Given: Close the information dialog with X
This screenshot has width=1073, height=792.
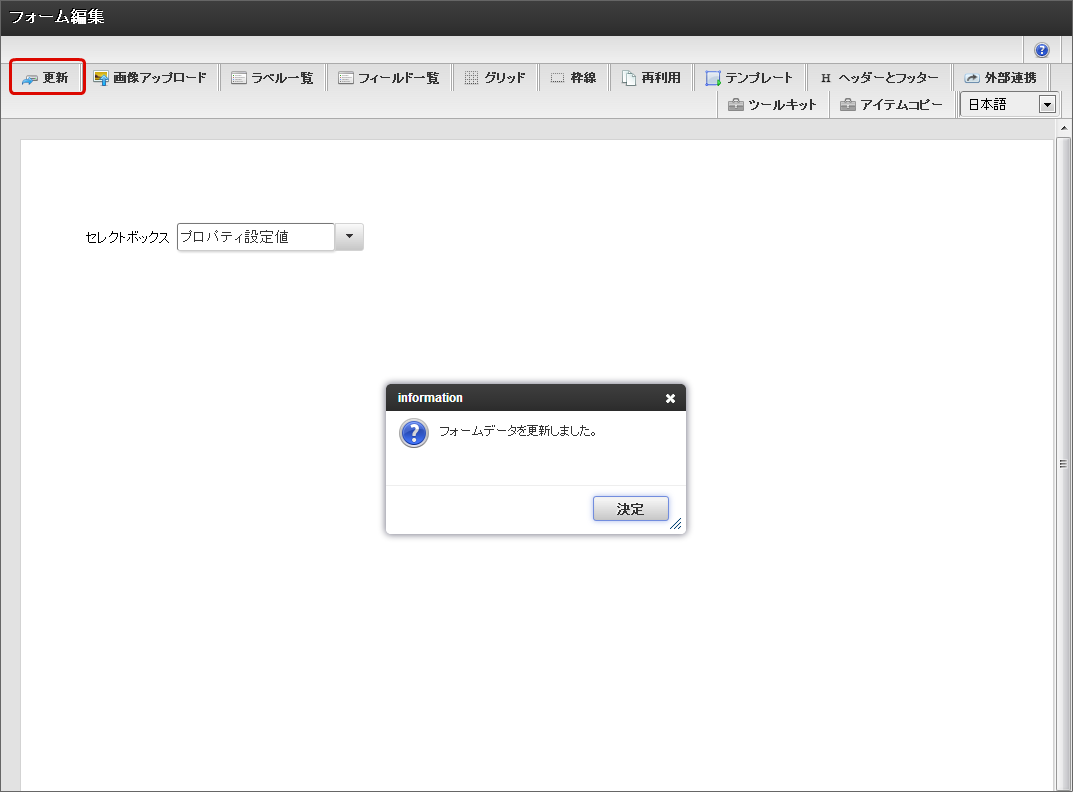Looking at the screenshot, I should pyautogui.click(x=670, y=398).
